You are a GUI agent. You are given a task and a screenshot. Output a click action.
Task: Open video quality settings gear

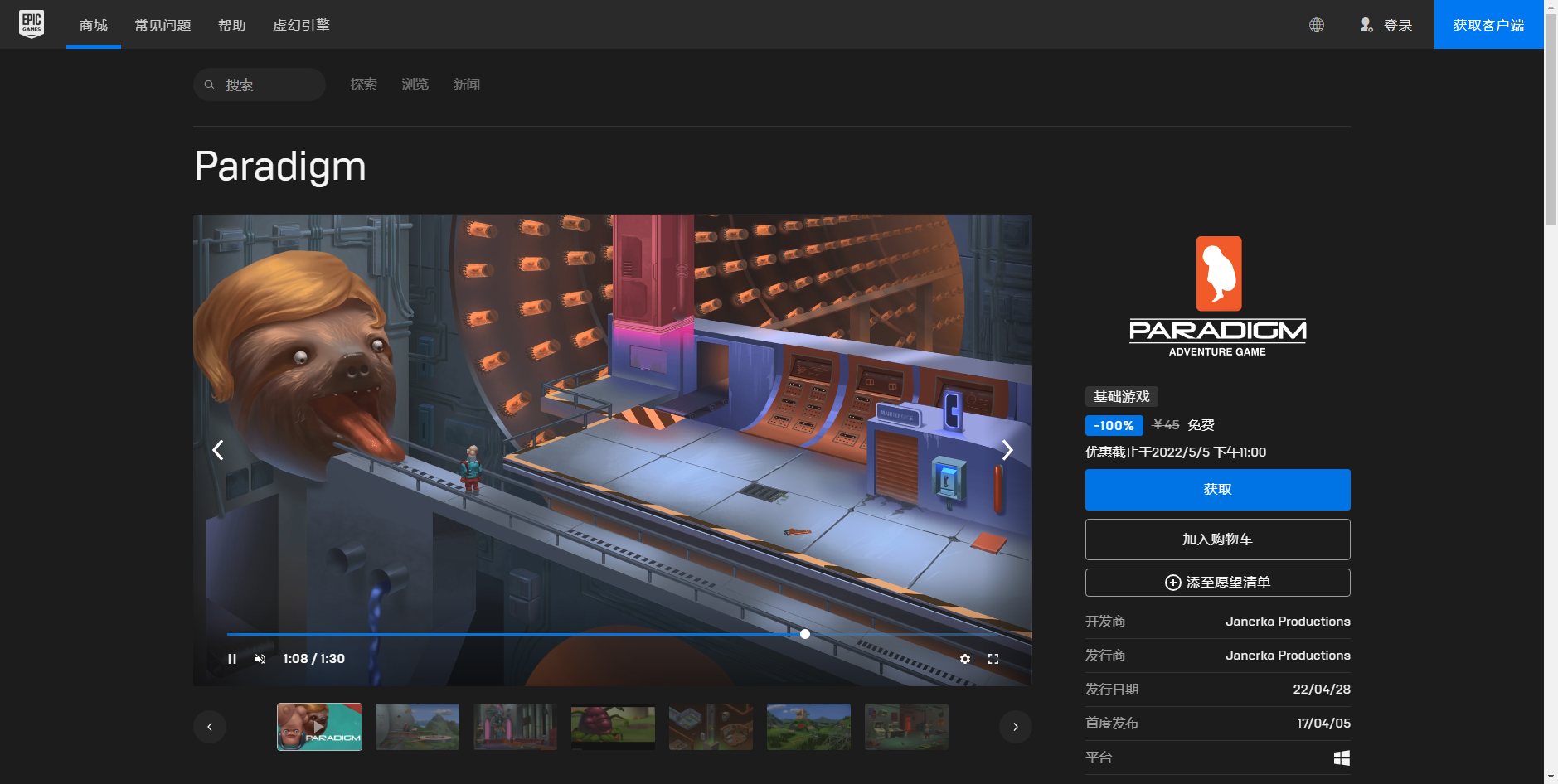(965, 658)
